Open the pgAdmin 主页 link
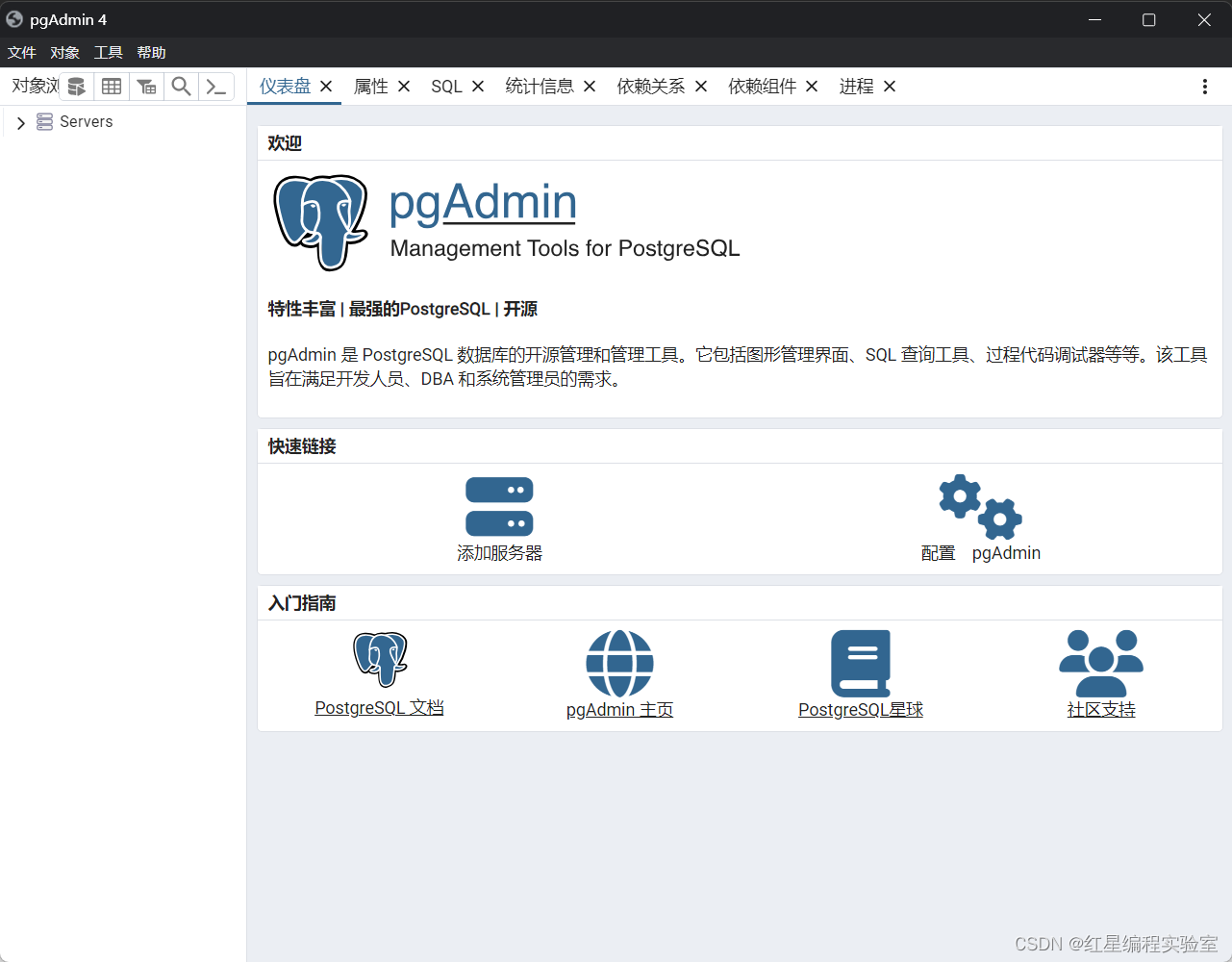 pos(620,710)
